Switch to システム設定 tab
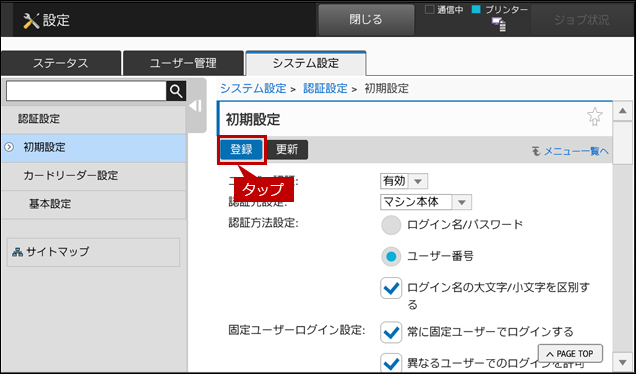 point(306,63)
